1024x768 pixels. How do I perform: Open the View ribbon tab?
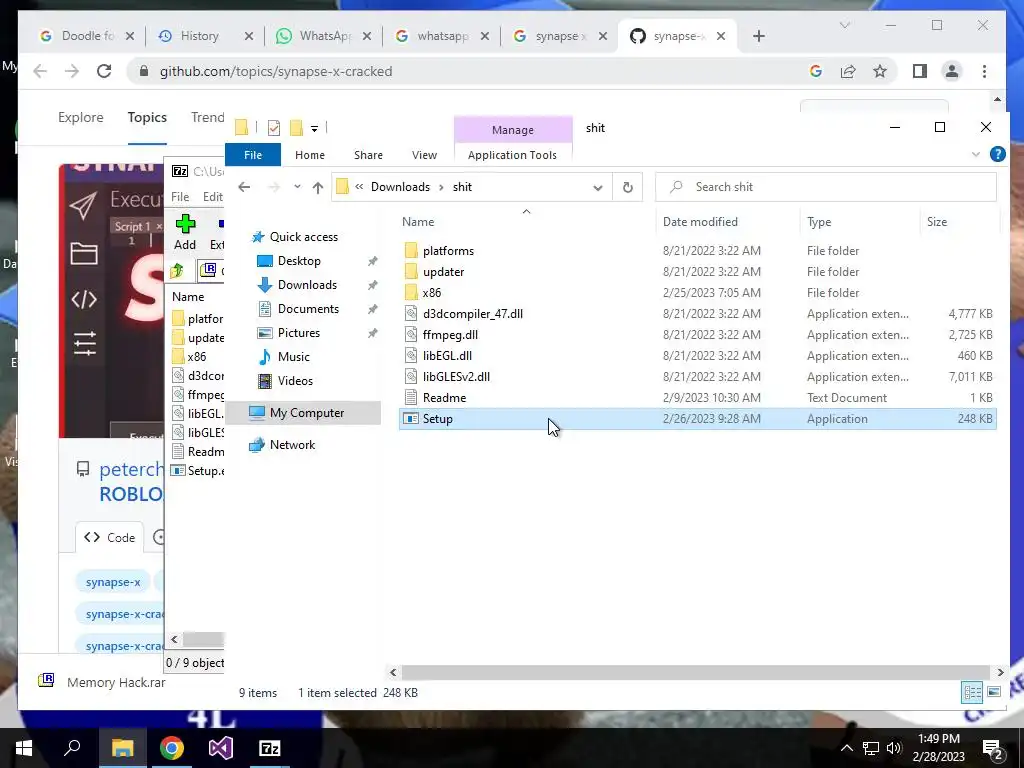click(x=424, y=155)
